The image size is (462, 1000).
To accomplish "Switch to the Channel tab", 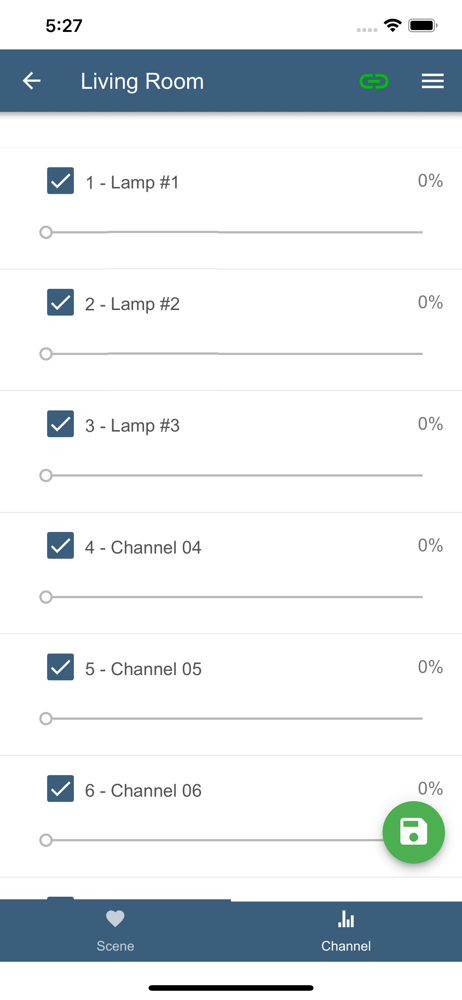I will [x=346, y=931].
